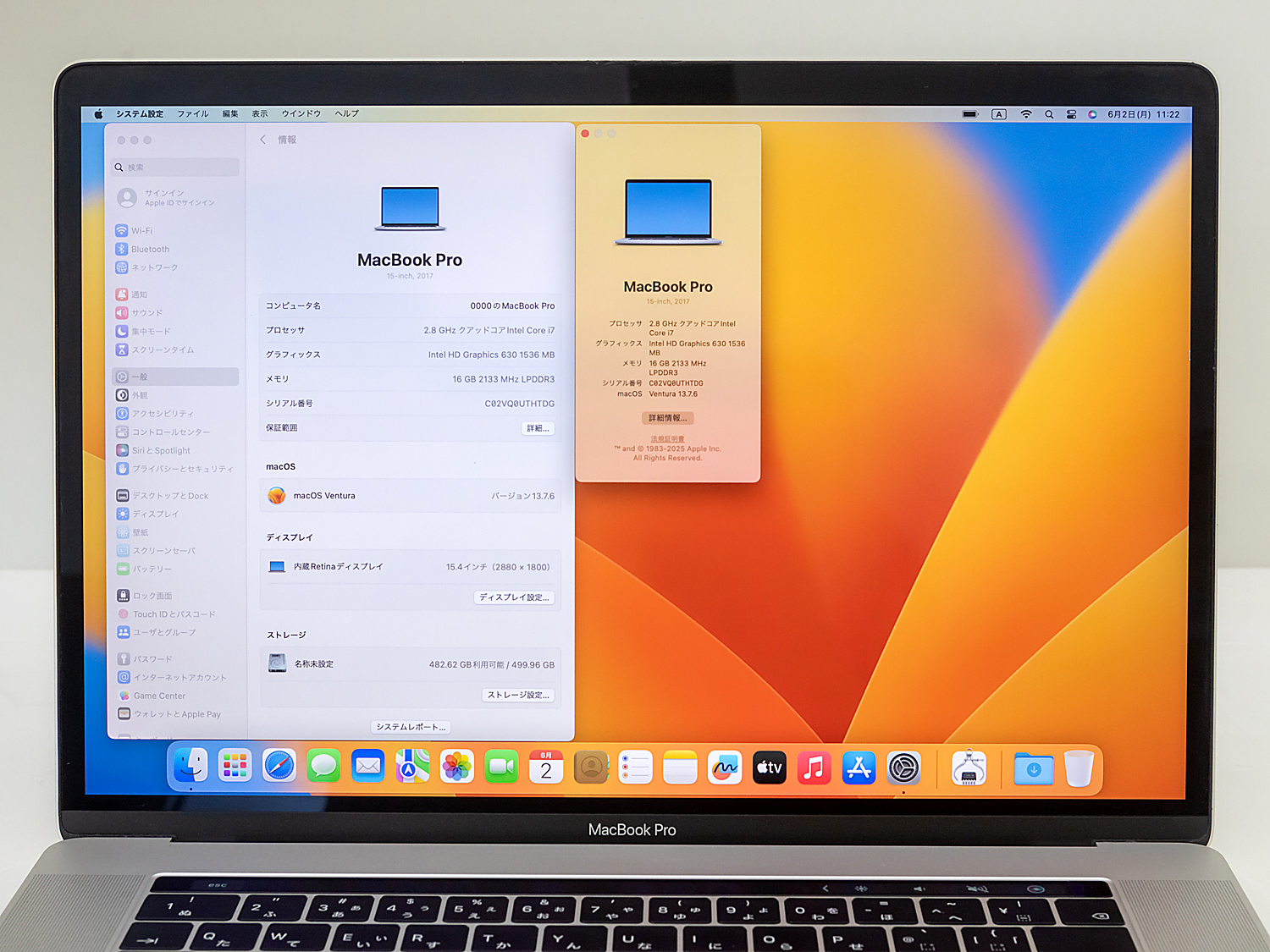
Task: Select ディスプレイ in sidebar
Action: (176, 515)
